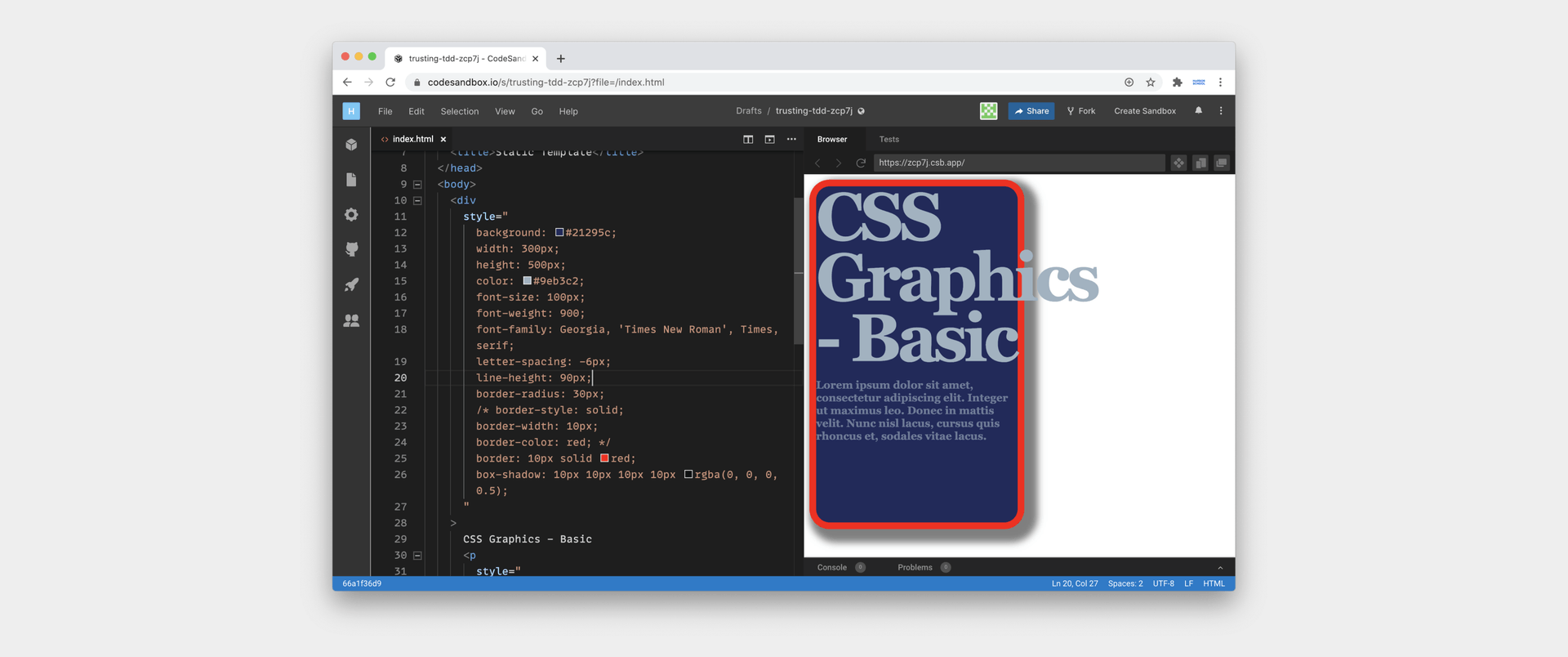Open the header three-dot menu
This screenshot has width=1568, height=657.
point(1221,110)
